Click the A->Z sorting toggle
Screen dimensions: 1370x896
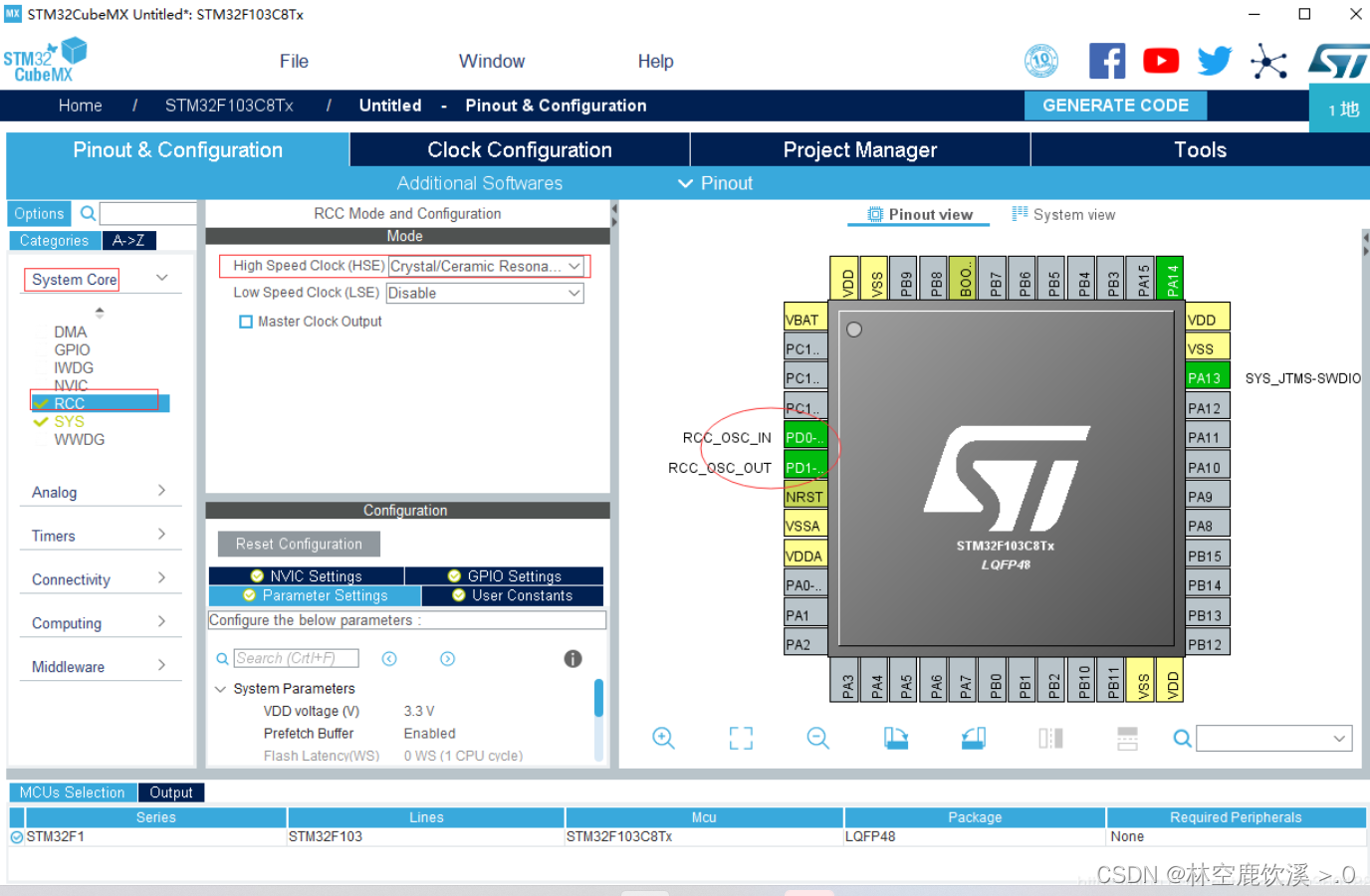127,240
